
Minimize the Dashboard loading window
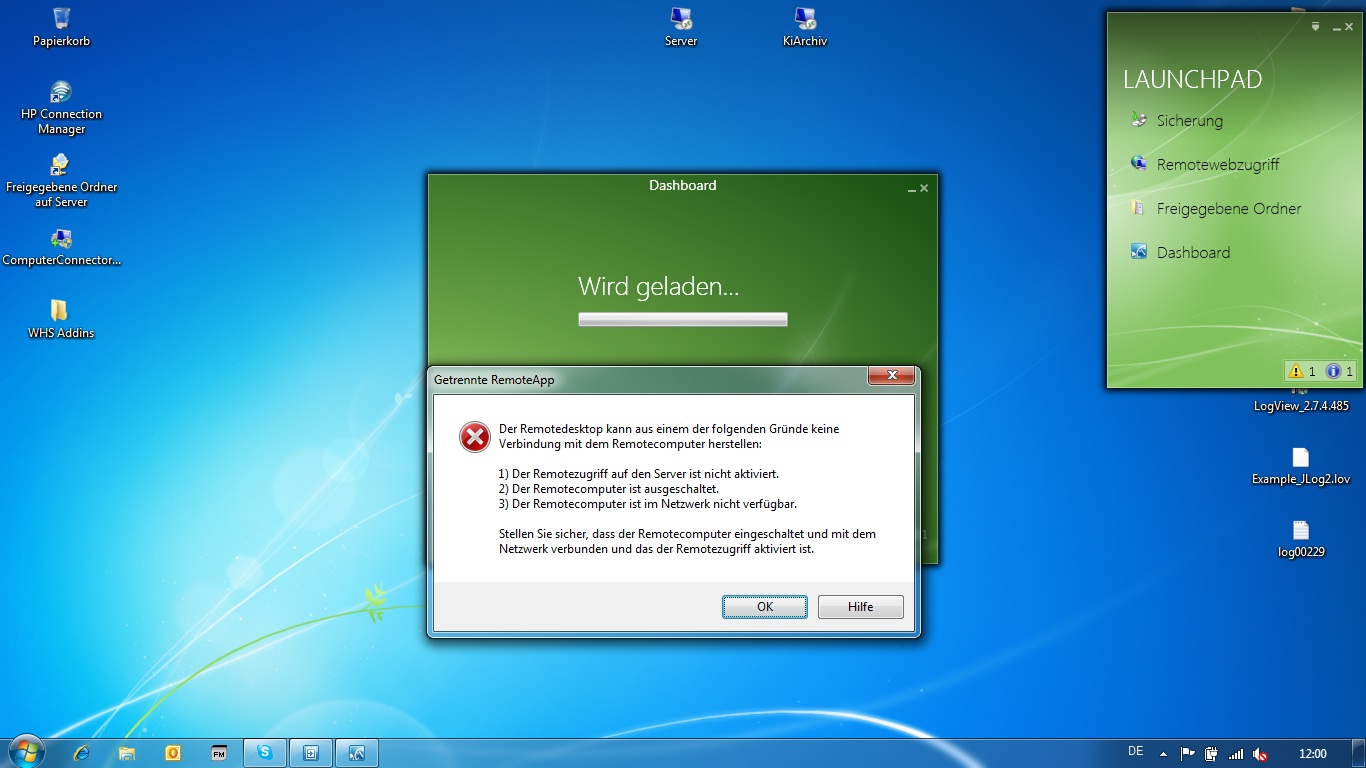pyautogui.click(x=911, y=188)
